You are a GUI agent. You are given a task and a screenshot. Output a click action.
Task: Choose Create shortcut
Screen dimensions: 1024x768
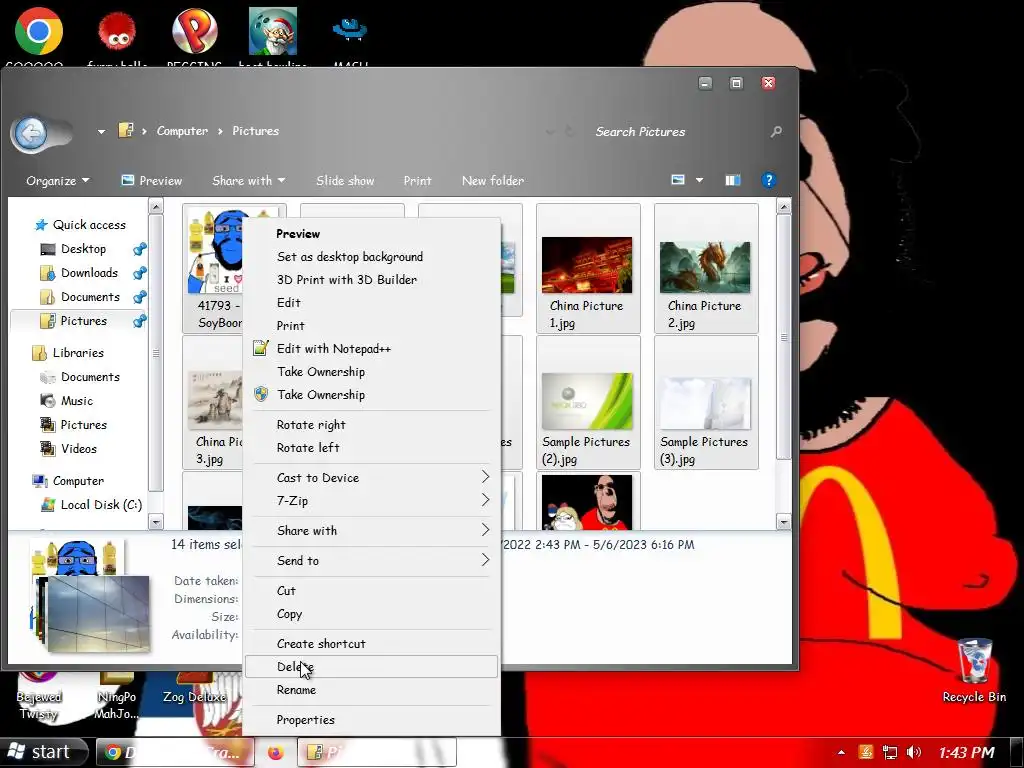[370, 643]
